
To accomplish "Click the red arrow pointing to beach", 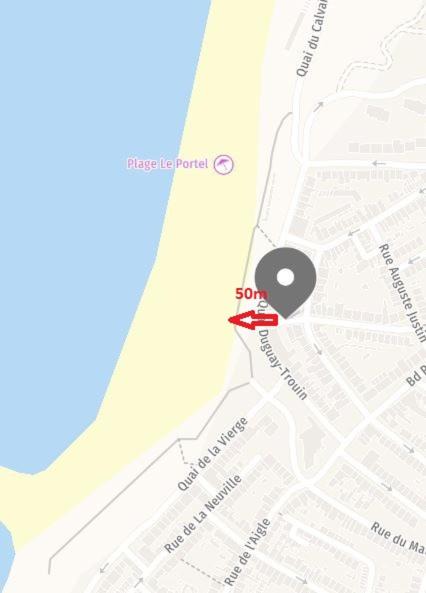I will [x=253, y=320].
